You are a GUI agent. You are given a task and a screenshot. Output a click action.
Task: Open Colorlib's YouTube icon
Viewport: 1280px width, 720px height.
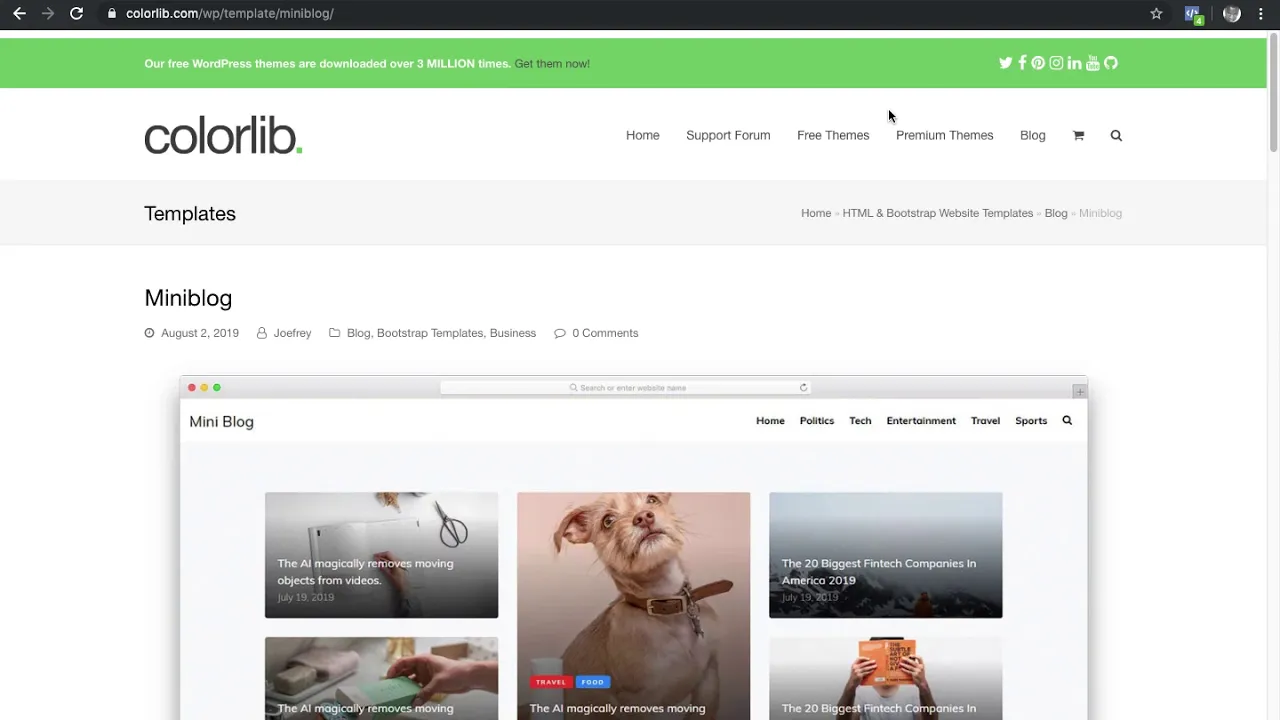coord(1092,63)
